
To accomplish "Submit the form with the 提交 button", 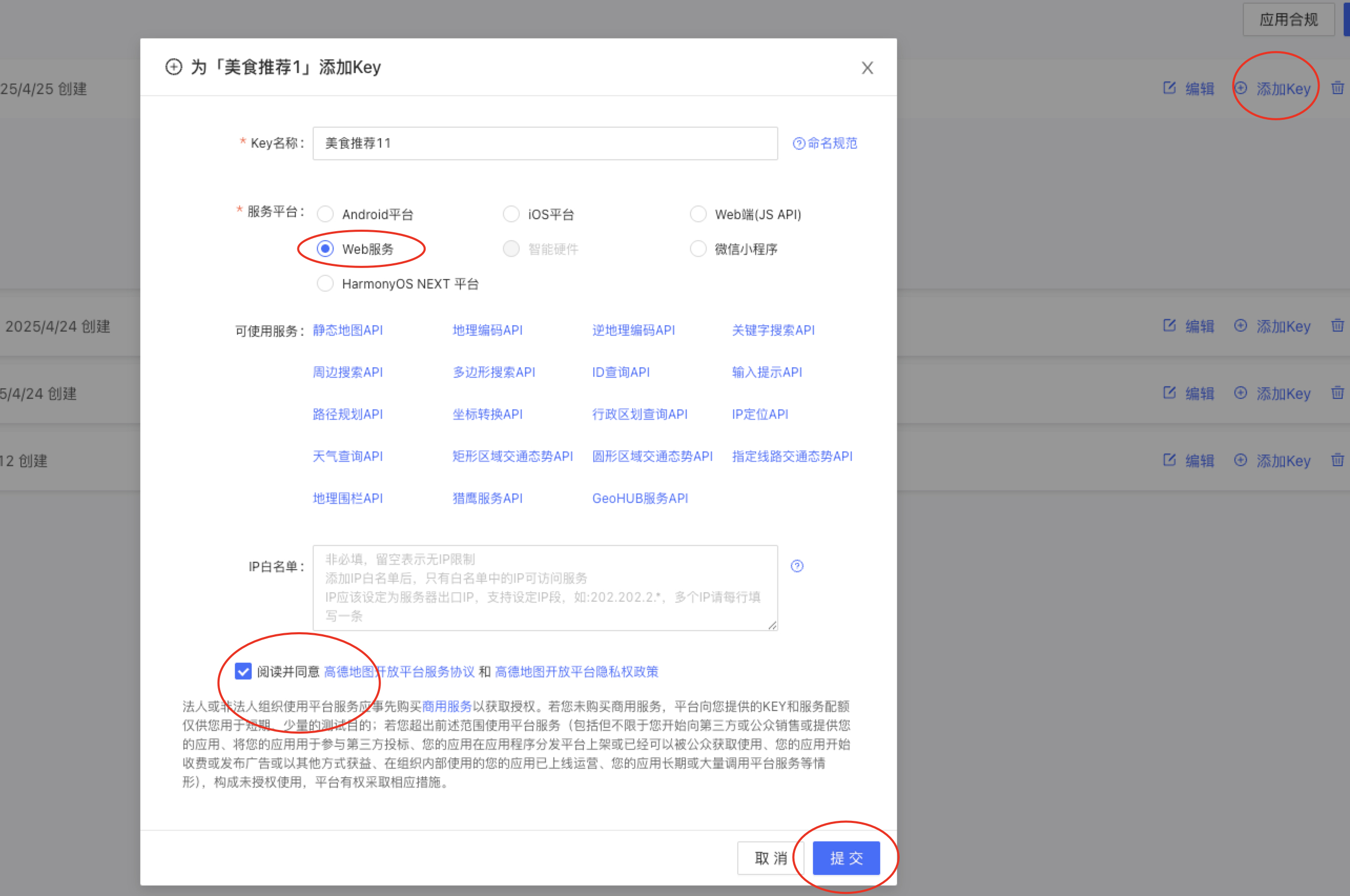I will pyautogui.click(x=846, y=858).
